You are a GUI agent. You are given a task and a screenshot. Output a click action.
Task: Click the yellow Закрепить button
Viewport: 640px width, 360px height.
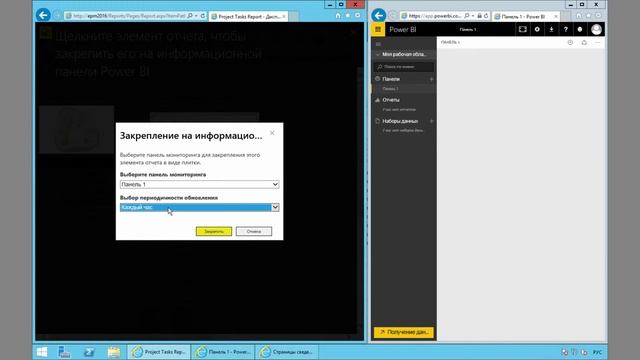213,231
